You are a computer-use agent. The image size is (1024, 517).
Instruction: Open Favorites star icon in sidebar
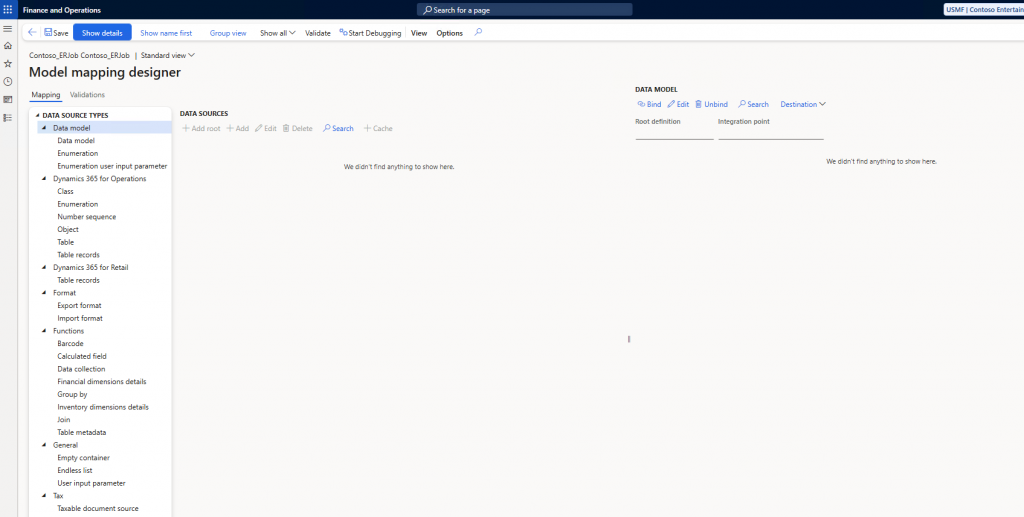[8, 63]
